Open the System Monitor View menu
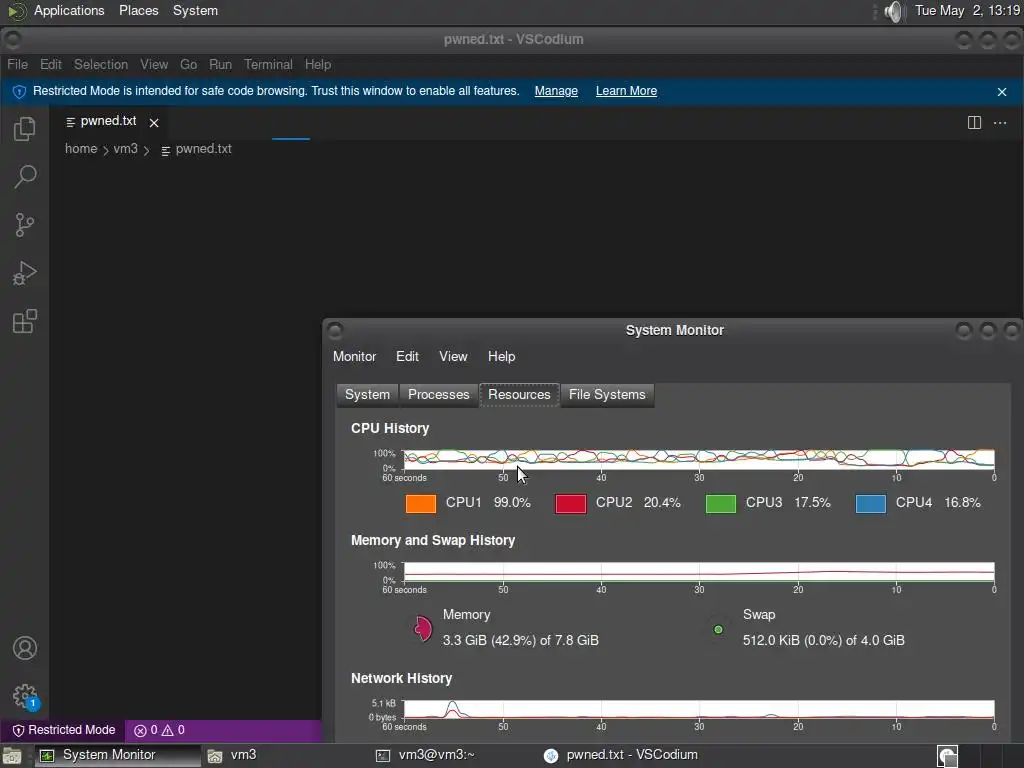This screenshot has height=768, width=1024. click(453, 357)
